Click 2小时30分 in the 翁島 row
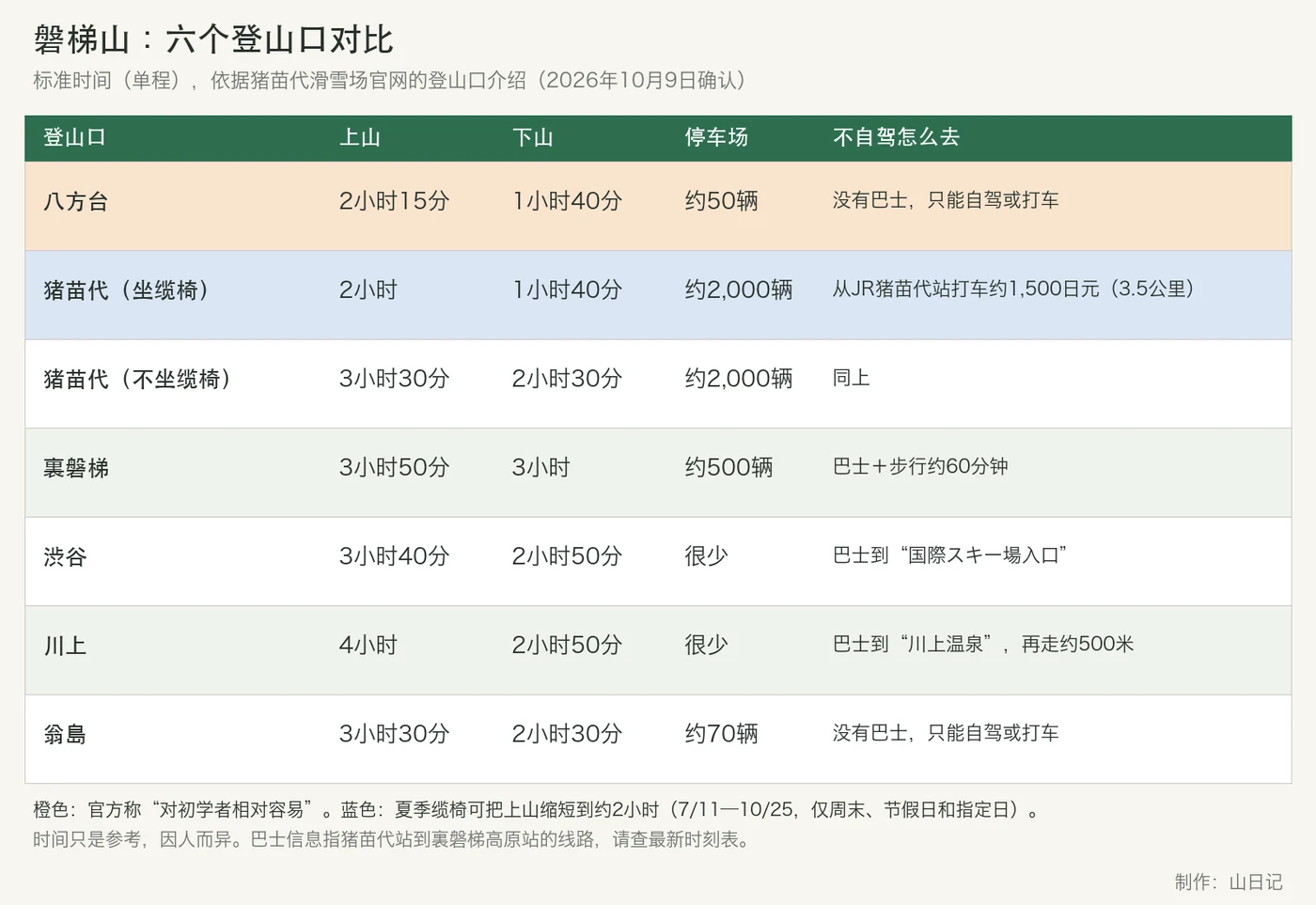This screenshot has height=905, width=1316. point(567,734)
